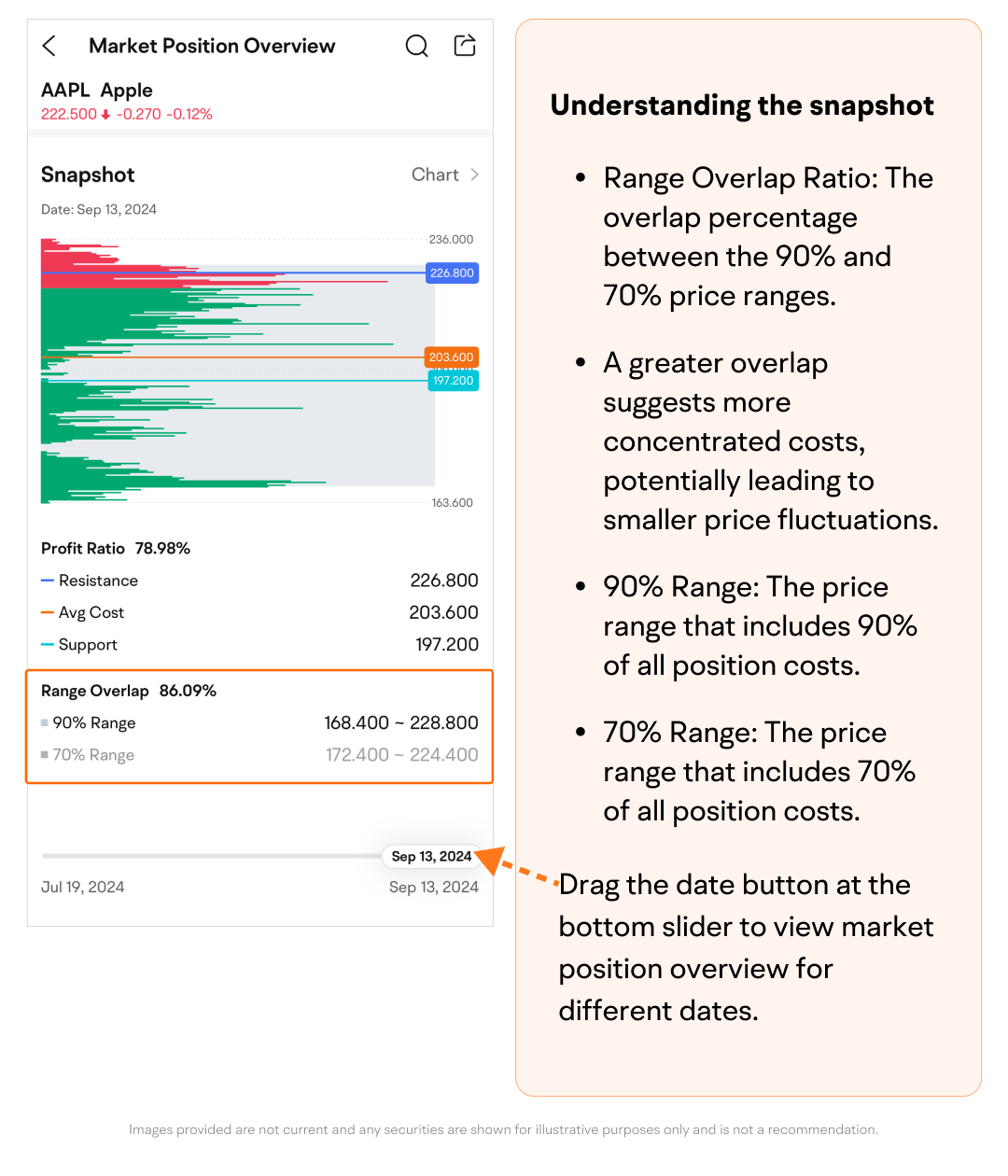Click the orange Avg Cost legend marker

(48, 612)
